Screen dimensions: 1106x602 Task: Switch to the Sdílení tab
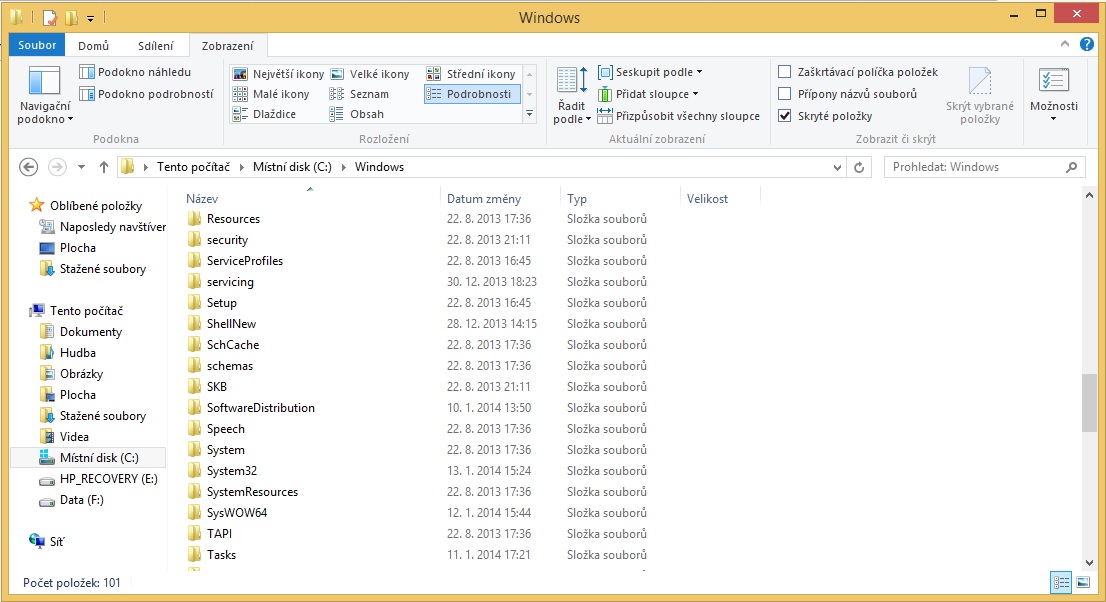[x=155, y=46]
